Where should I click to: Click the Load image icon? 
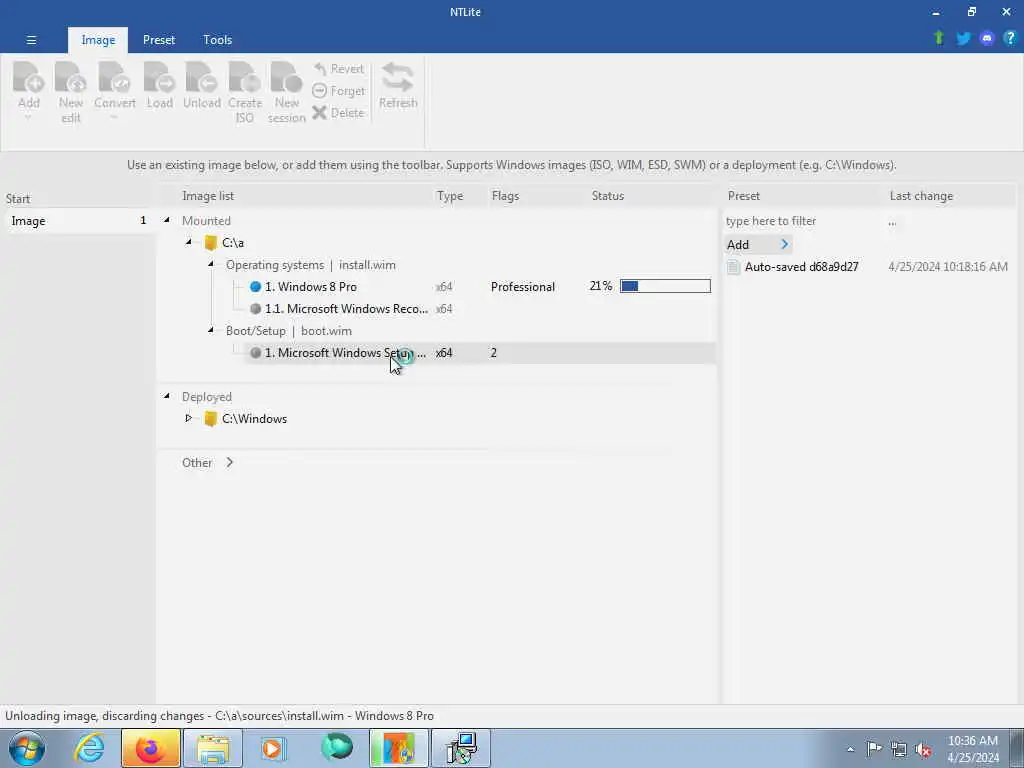point(159,78)
